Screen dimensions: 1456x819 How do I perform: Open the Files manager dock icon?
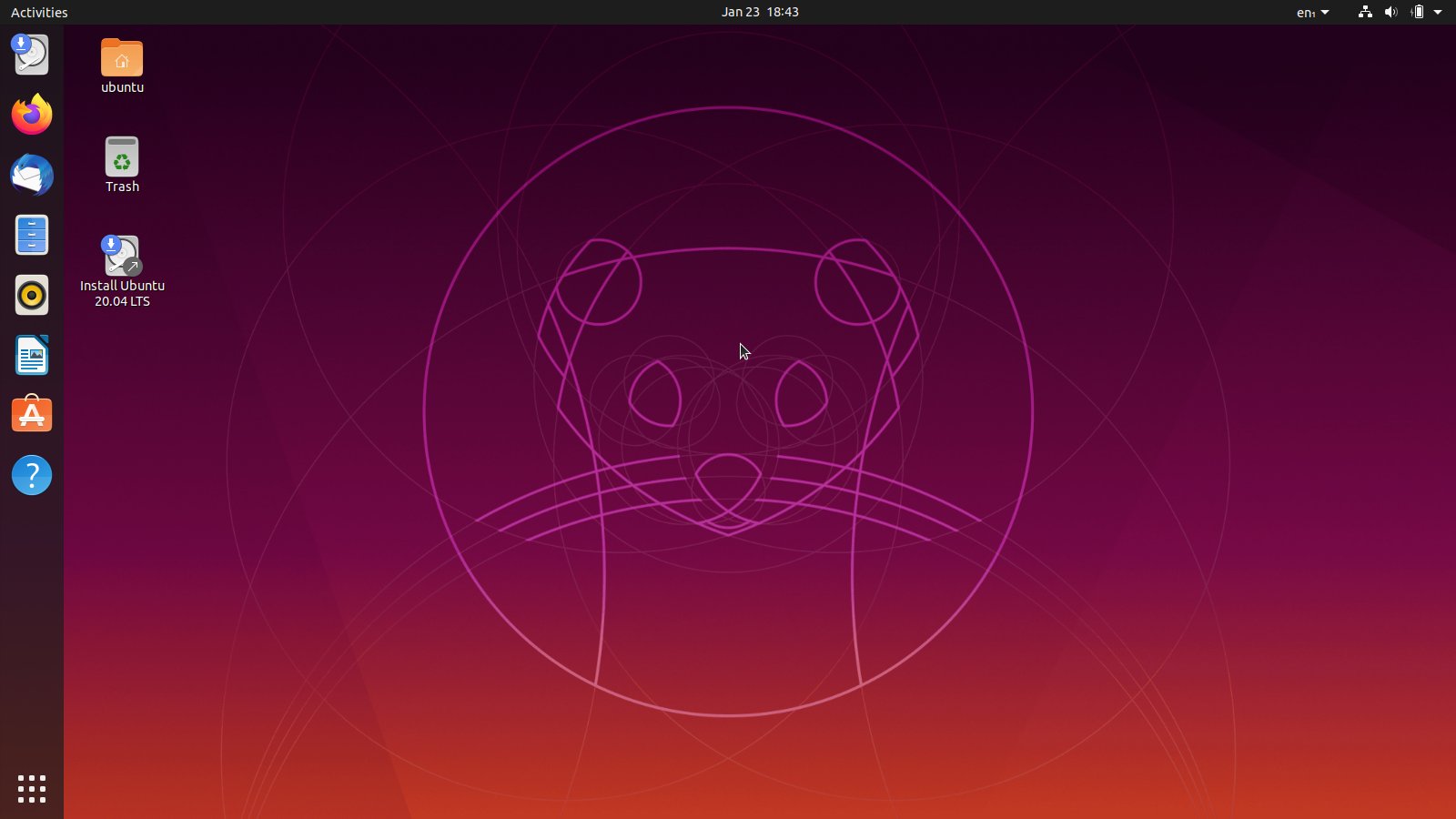tap(32, 235)
